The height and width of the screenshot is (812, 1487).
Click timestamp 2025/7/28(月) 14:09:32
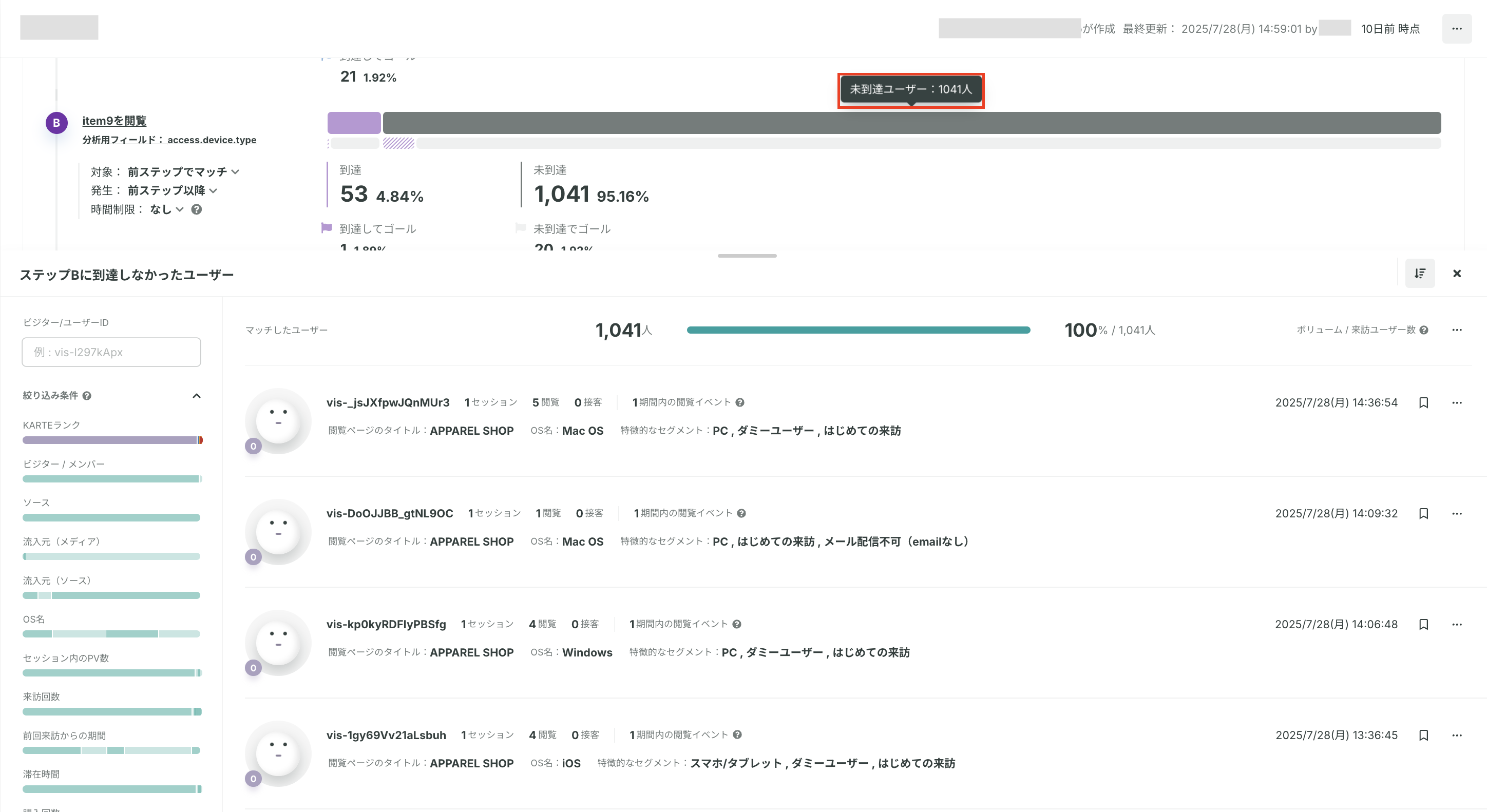(x=1337, y=514)
